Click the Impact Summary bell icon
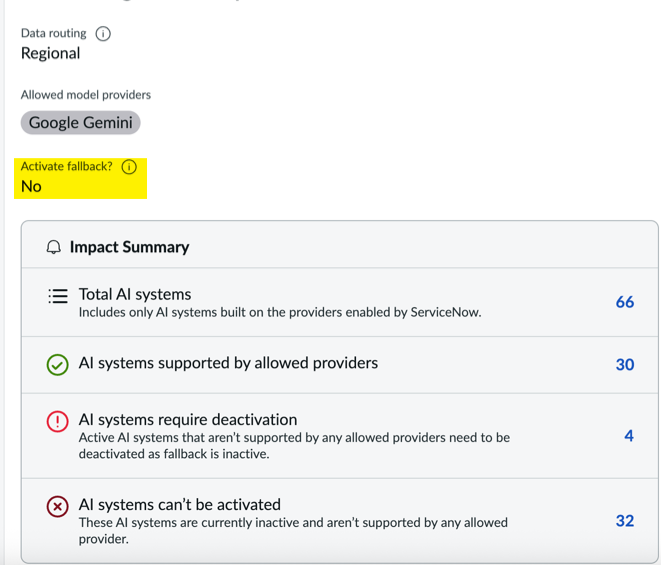 click(x=54, y=247)
